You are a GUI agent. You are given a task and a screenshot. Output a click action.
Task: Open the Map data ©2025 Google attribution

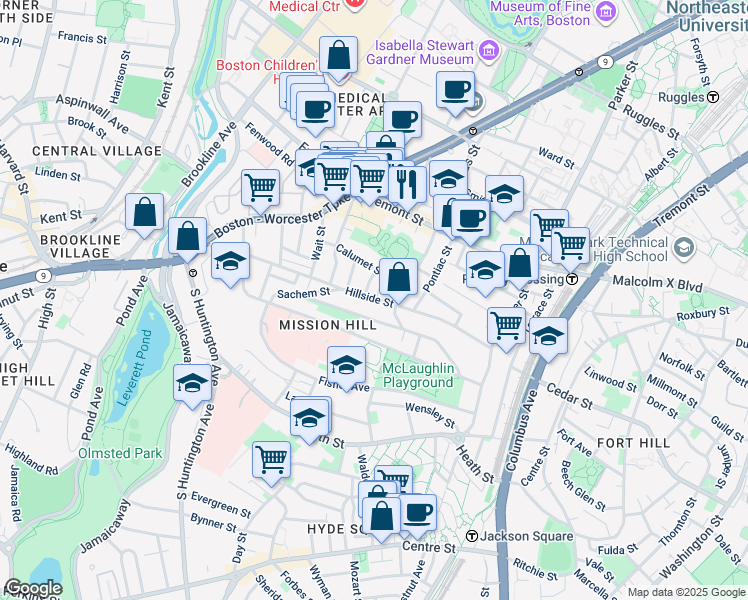tap(686, 592)
